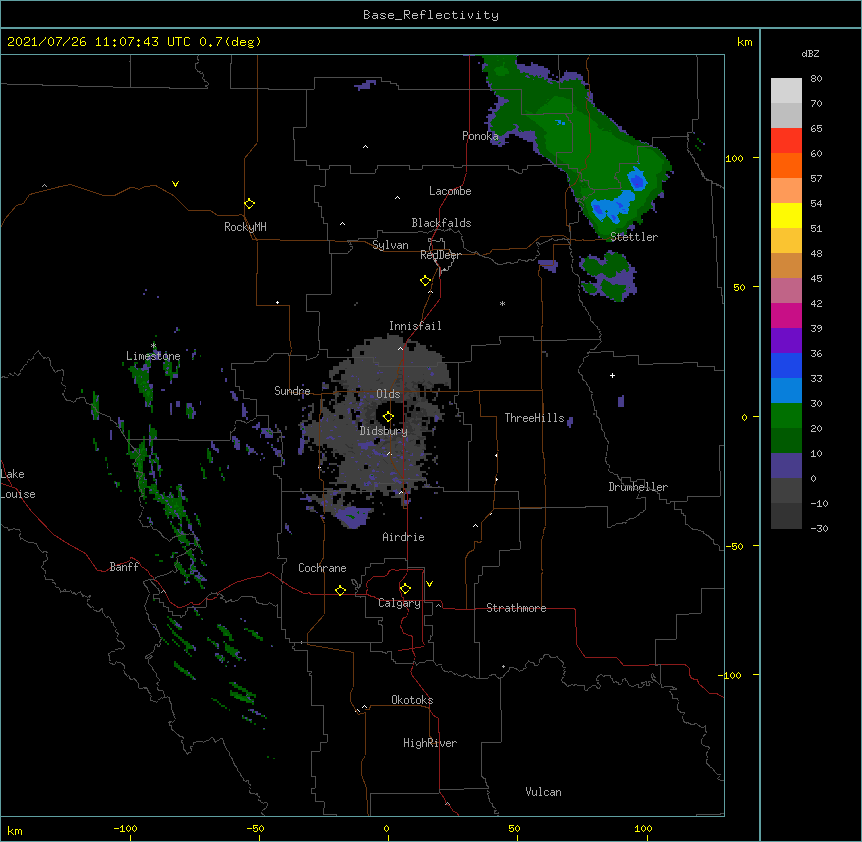Click the -30 value in the dBZ legend
The height and width of the screenshot is (842, 862).
point(819,528)
